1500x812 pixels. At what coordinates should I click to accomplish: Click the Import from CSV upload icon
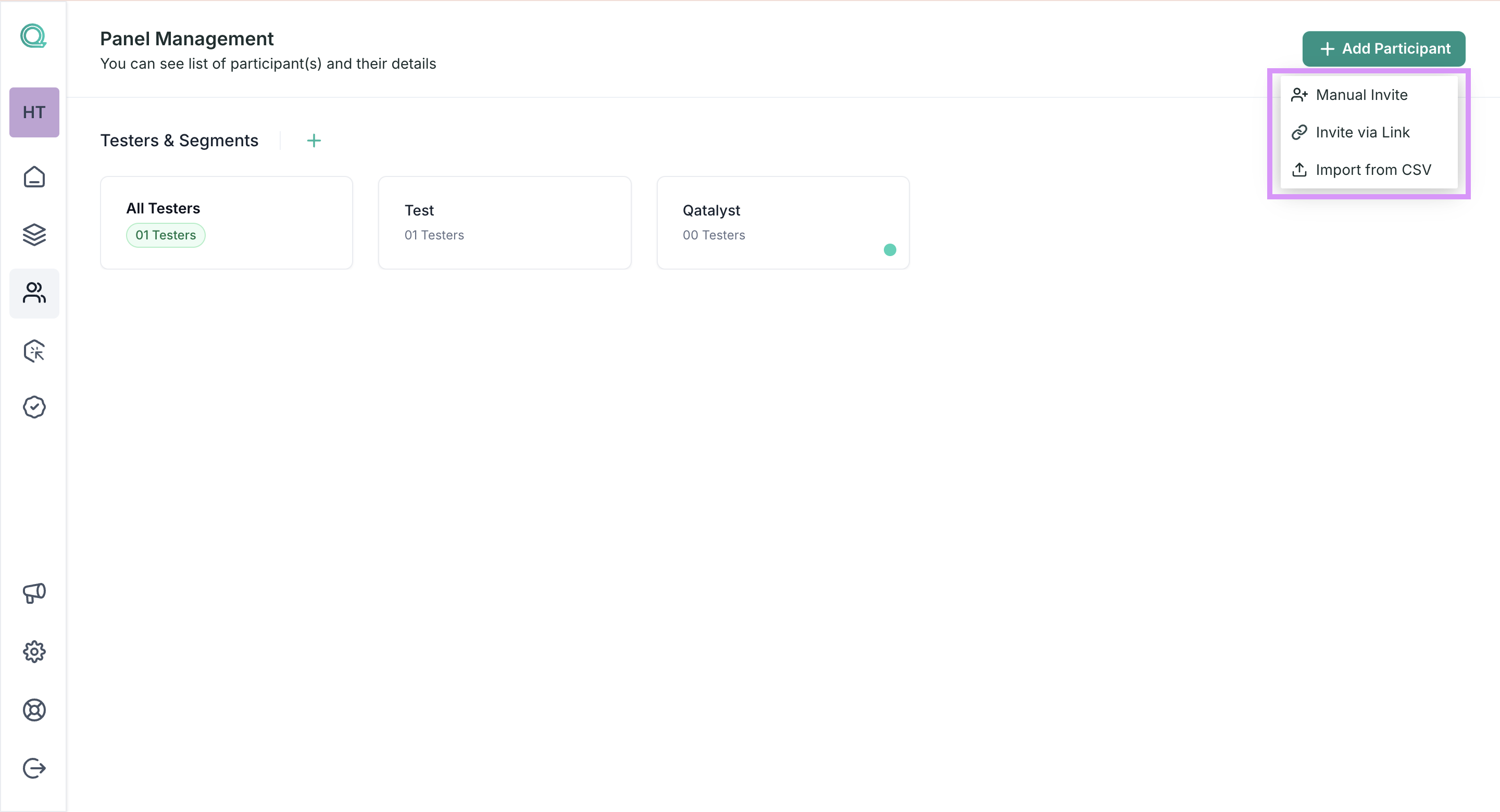pyautogui.click(x=1299, y=169)
